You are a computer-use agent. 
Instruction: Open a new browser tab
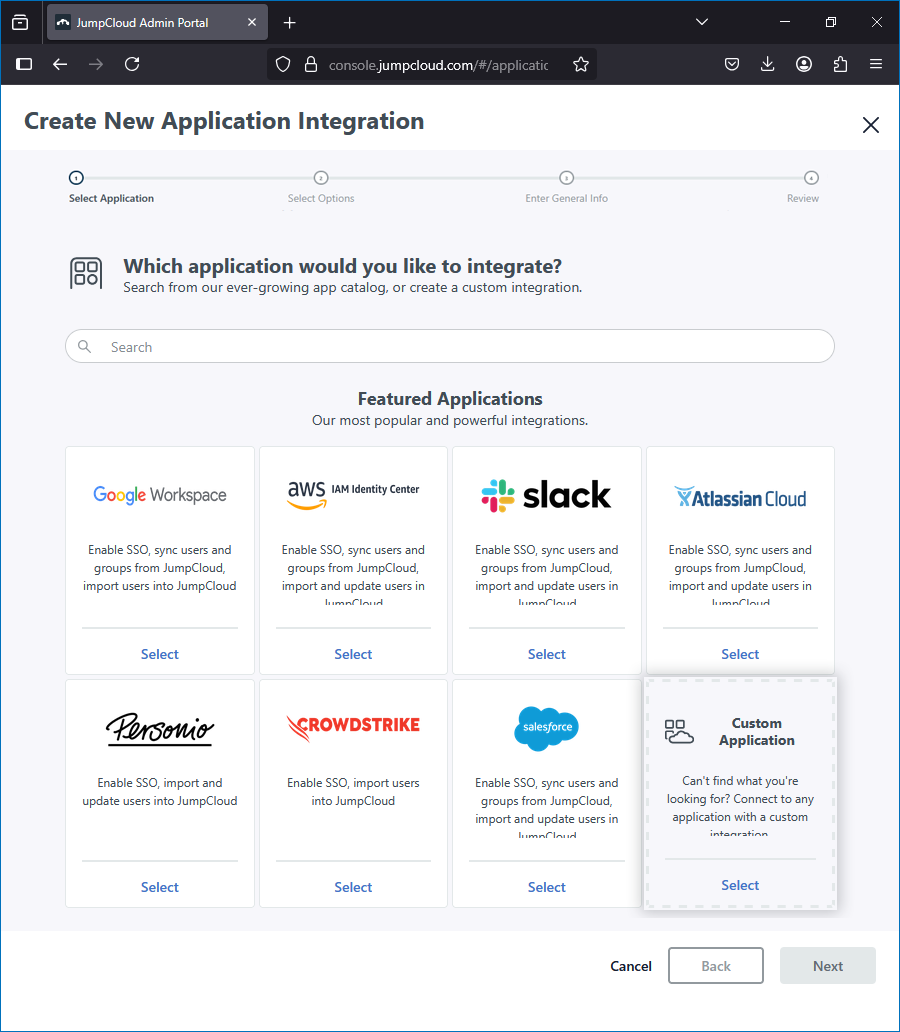point(290,22)
